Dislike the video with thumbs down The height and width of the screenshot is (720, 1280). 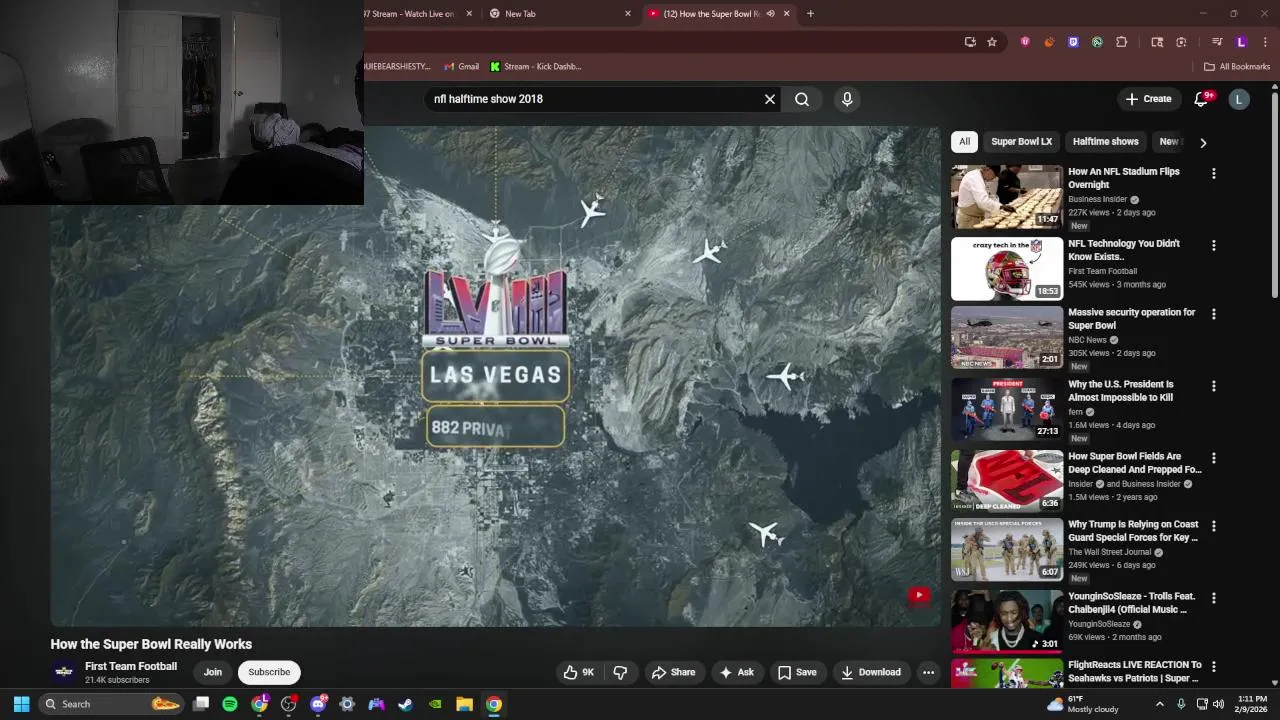[x=620, y=672]
